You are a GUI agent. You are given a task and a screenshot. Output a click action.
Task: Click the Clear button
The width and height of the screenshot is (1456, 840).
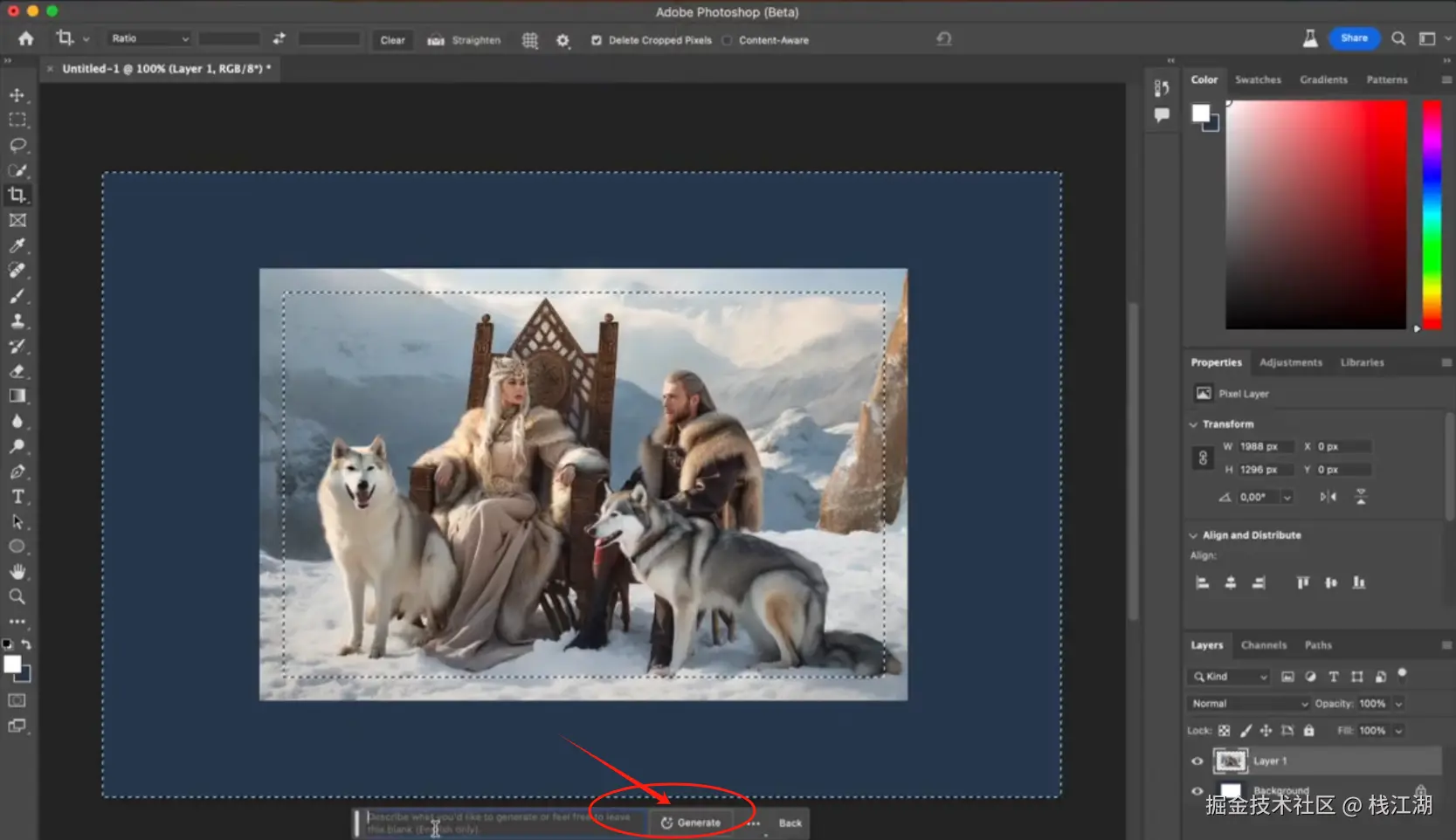tap(392, 40)
